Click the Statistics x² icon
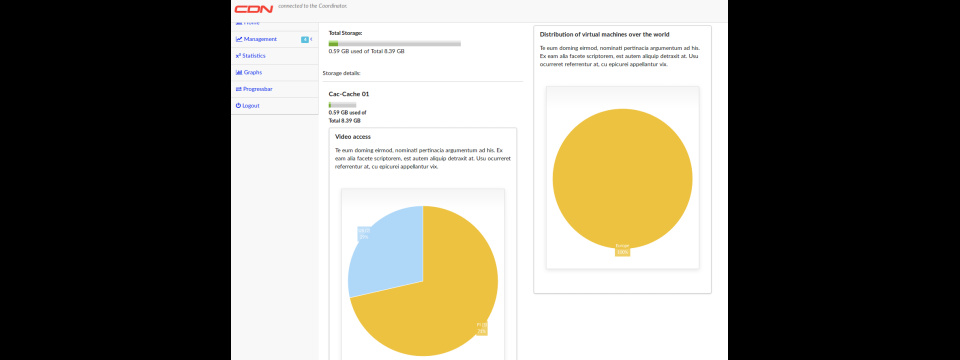This screenshot has height=360, width=960. click(238, 56)
